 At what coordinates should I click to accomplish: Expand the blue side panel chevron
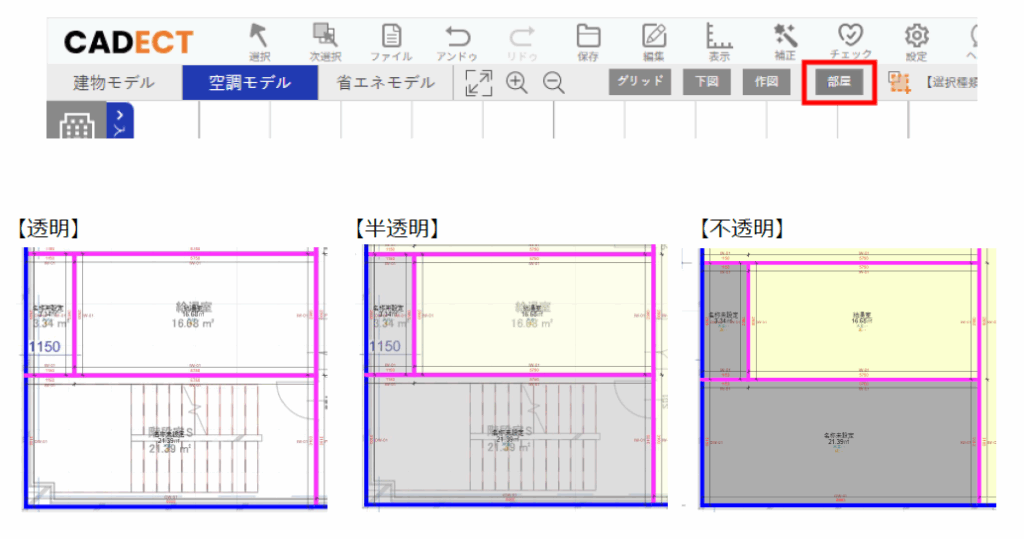(x=120, y=121)
